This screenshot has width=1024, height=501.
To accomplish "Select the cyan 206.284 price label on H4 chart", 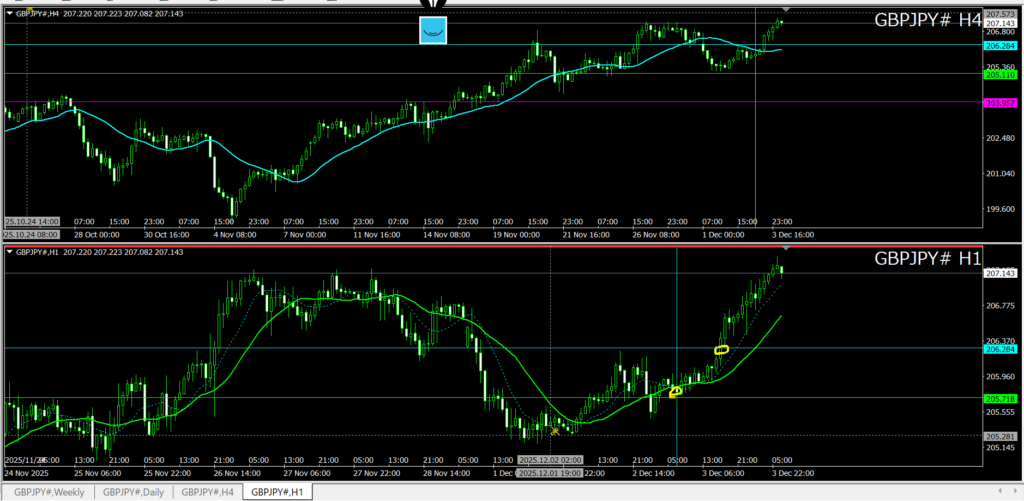I will click(x=1000, y=46).
